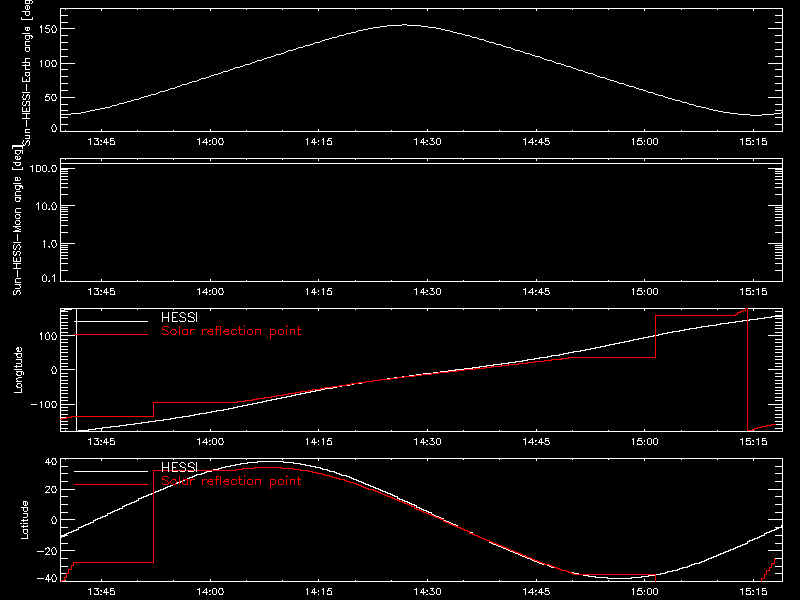
Task: Click the 100 tick on Longitude axis
Action: (49, 336)
